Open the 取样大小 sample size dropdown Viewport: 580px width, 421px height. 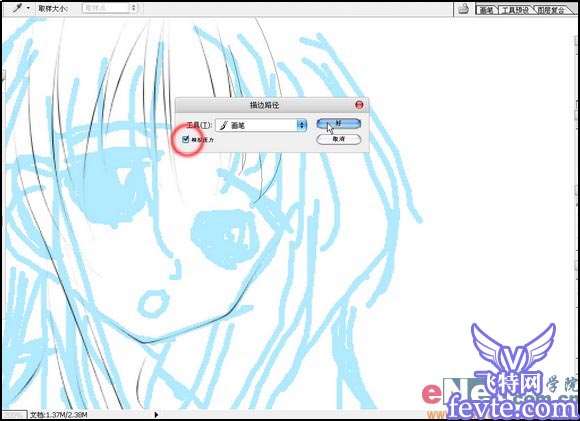tap(109, 8)
